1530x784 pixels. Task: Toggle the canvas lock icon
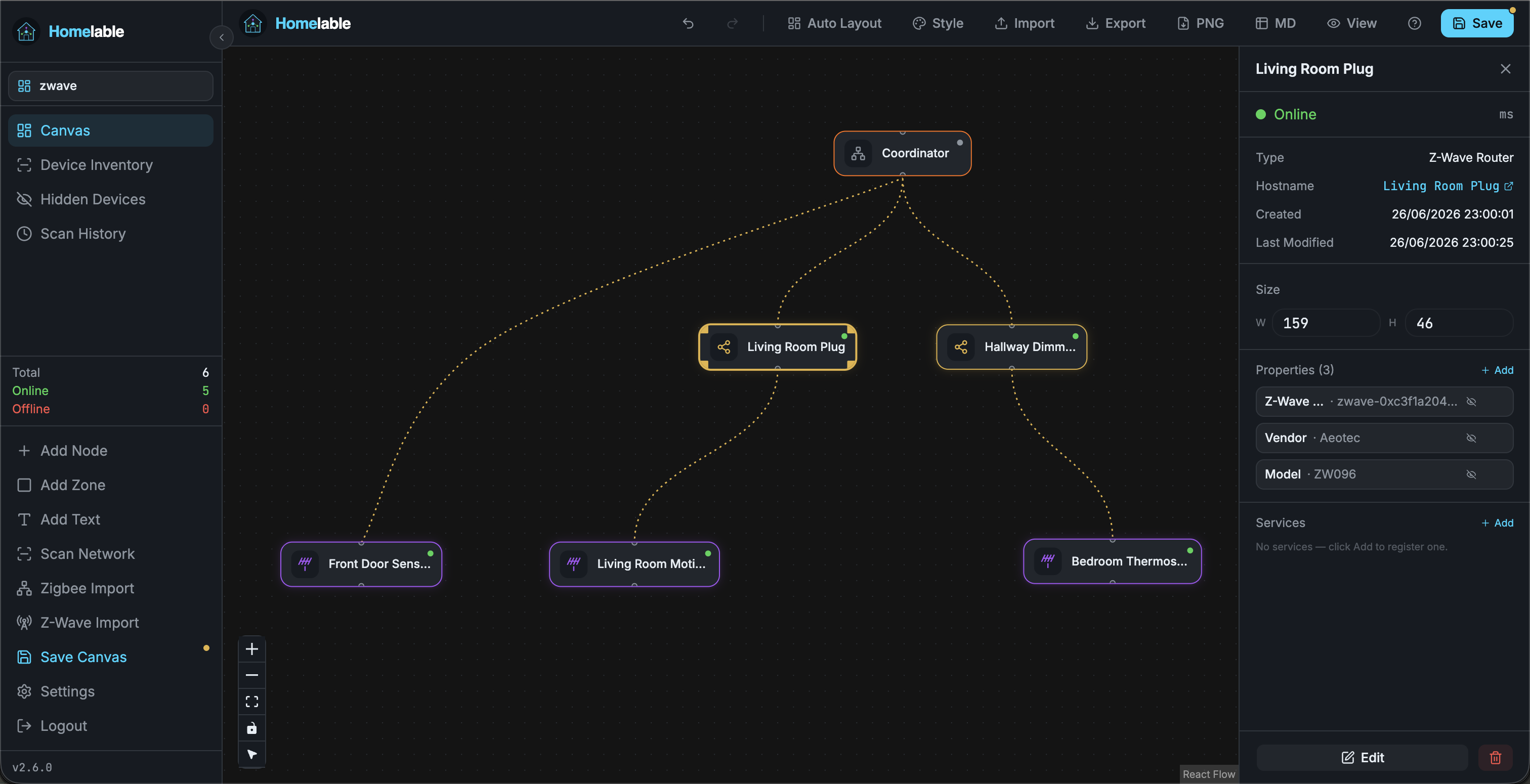[252, 728]
